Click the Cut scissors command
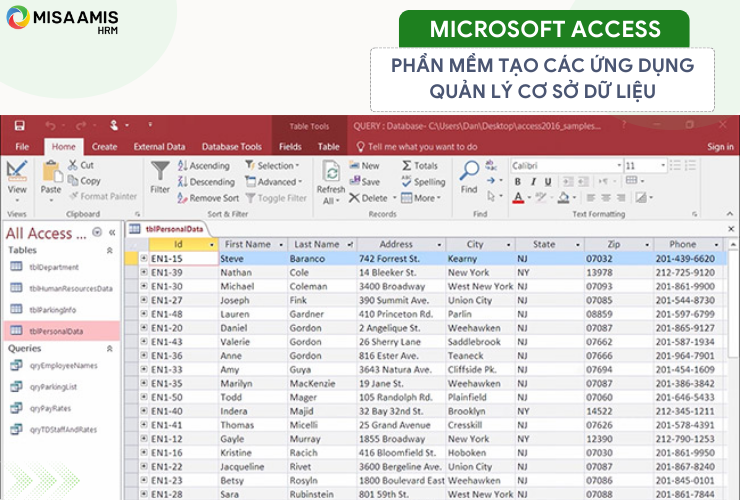Screen dimensions: 740x500 [x=81, y=165]
